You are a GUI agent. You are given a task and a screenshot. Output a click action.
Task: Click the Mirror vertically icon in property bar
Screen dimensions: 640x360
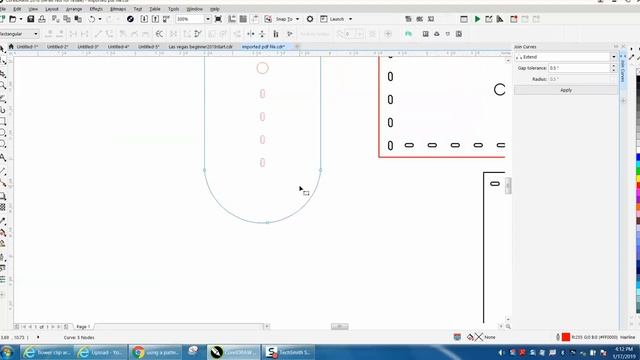[x=262, y=34]
